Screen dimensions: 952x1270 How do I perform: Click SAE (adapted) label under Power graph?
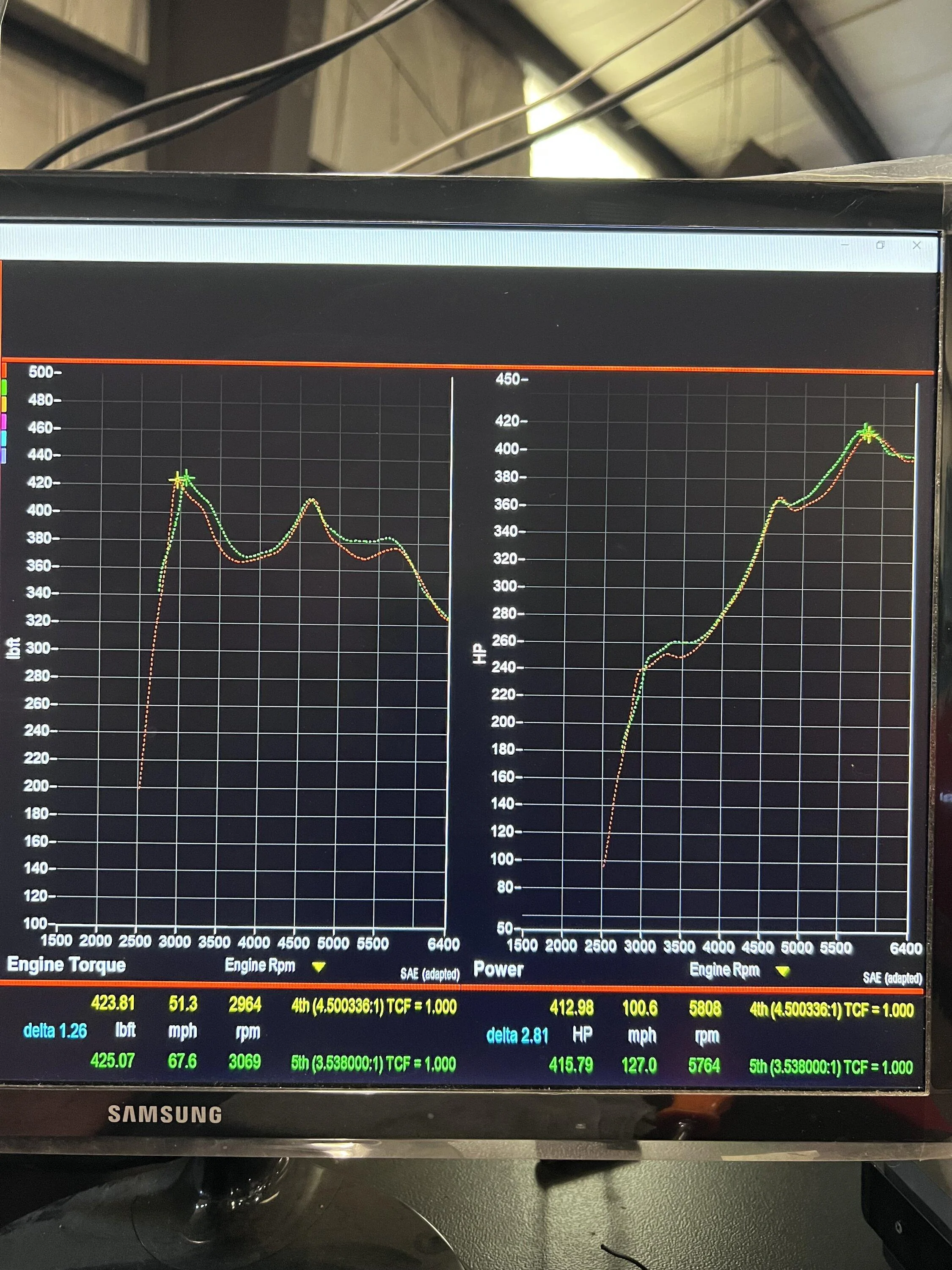893,977
